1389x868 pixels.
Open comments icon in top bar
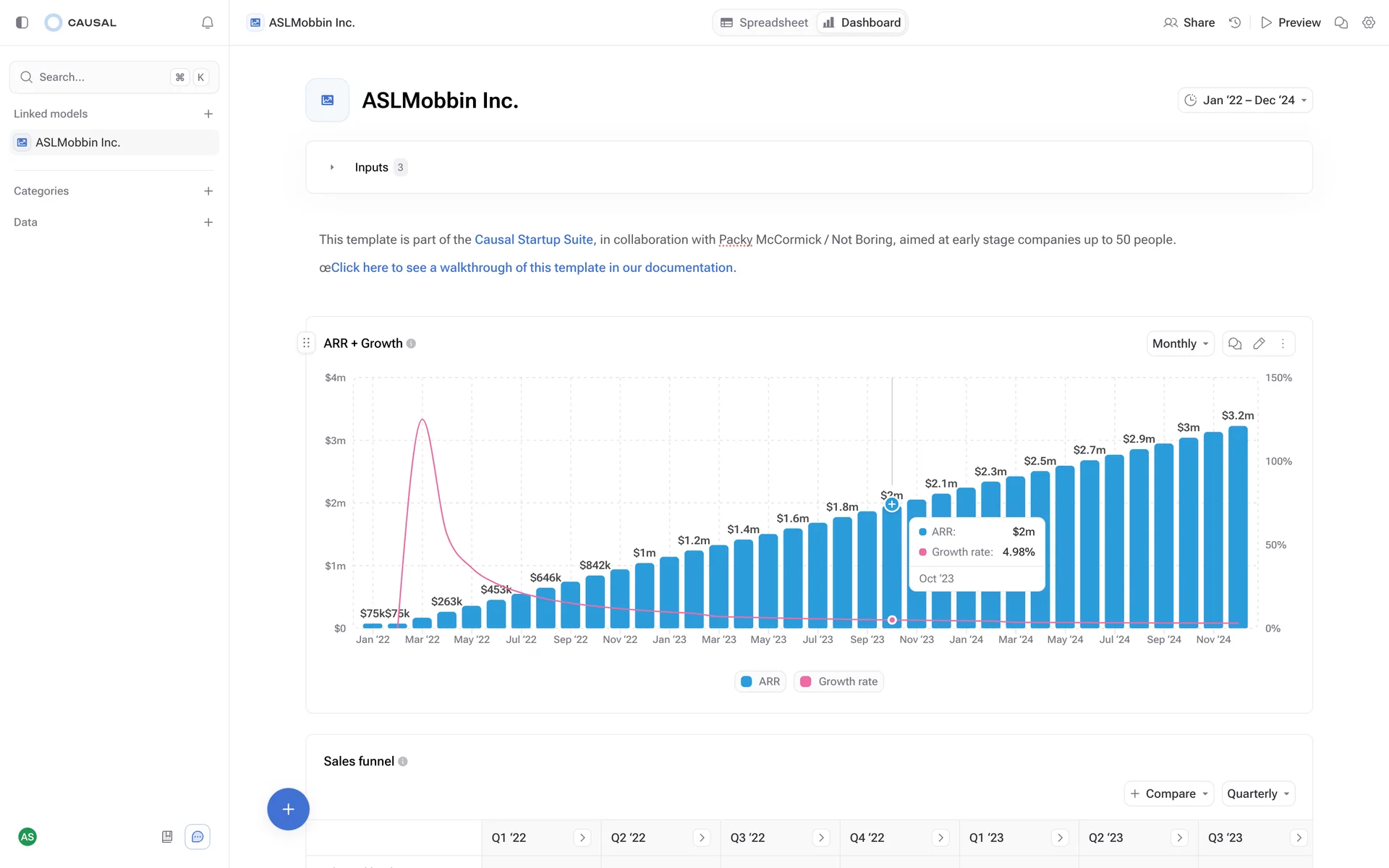(1341, 22)
